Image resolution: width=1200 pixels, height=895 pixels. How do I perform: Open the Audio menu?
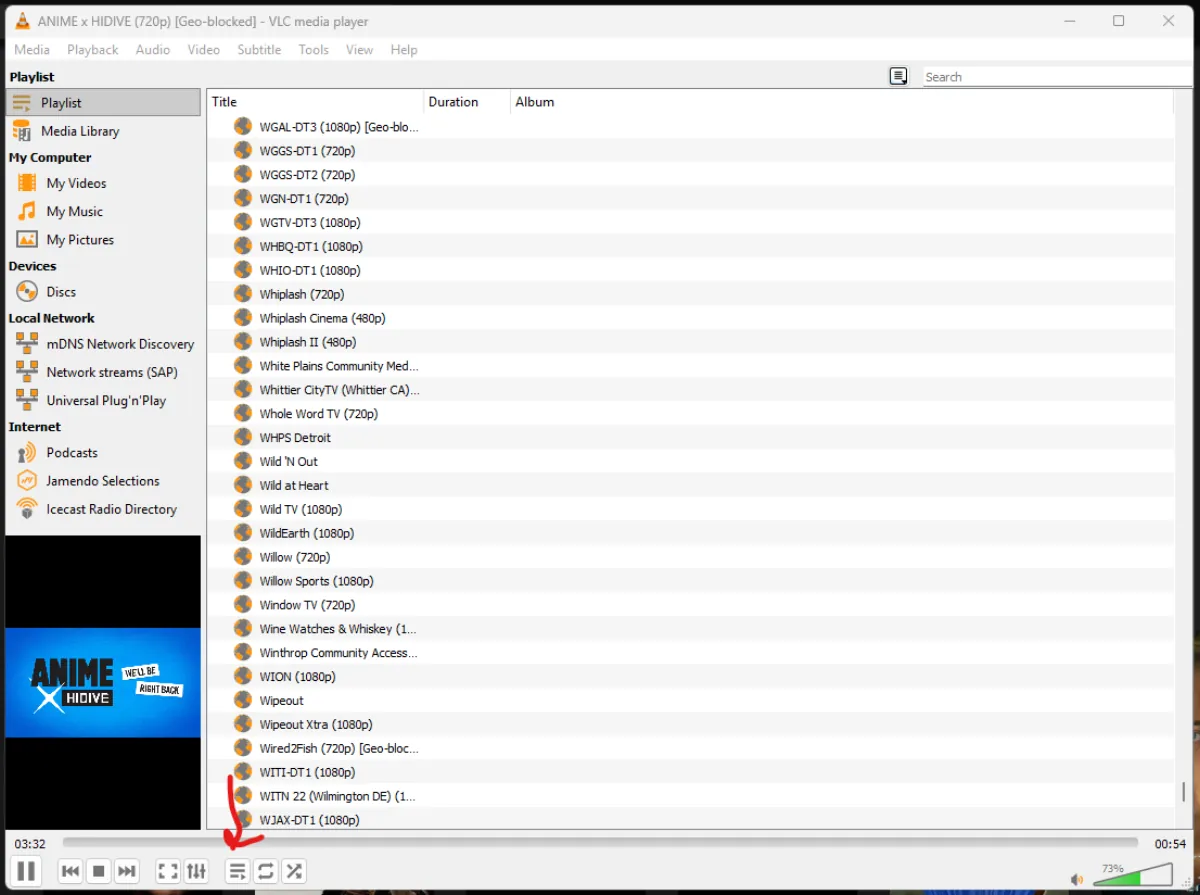click(x=153, y=50)
